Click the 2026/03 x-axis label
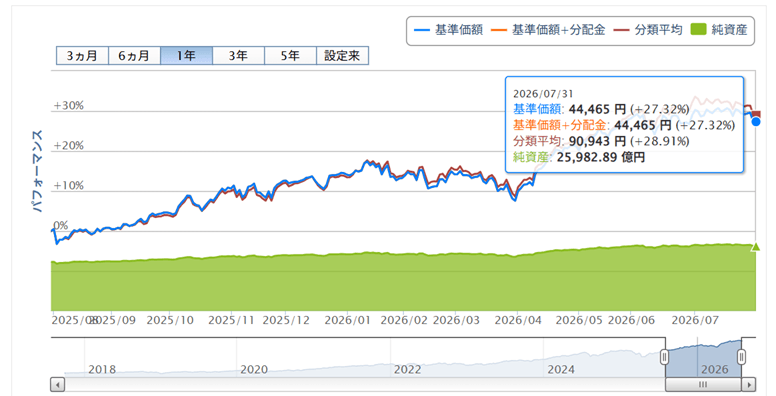Screen dimensions: 776x396 point(456,320)
